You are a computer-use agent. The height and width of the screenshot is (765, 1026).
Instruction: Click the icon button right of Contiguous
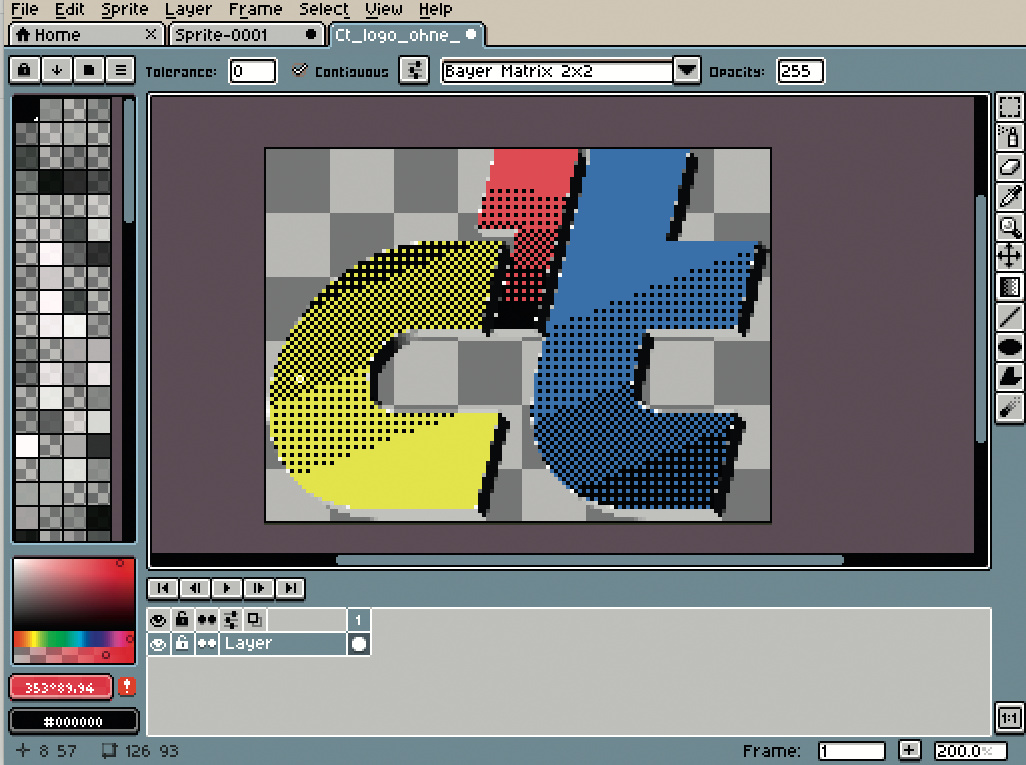click(415, 71)
